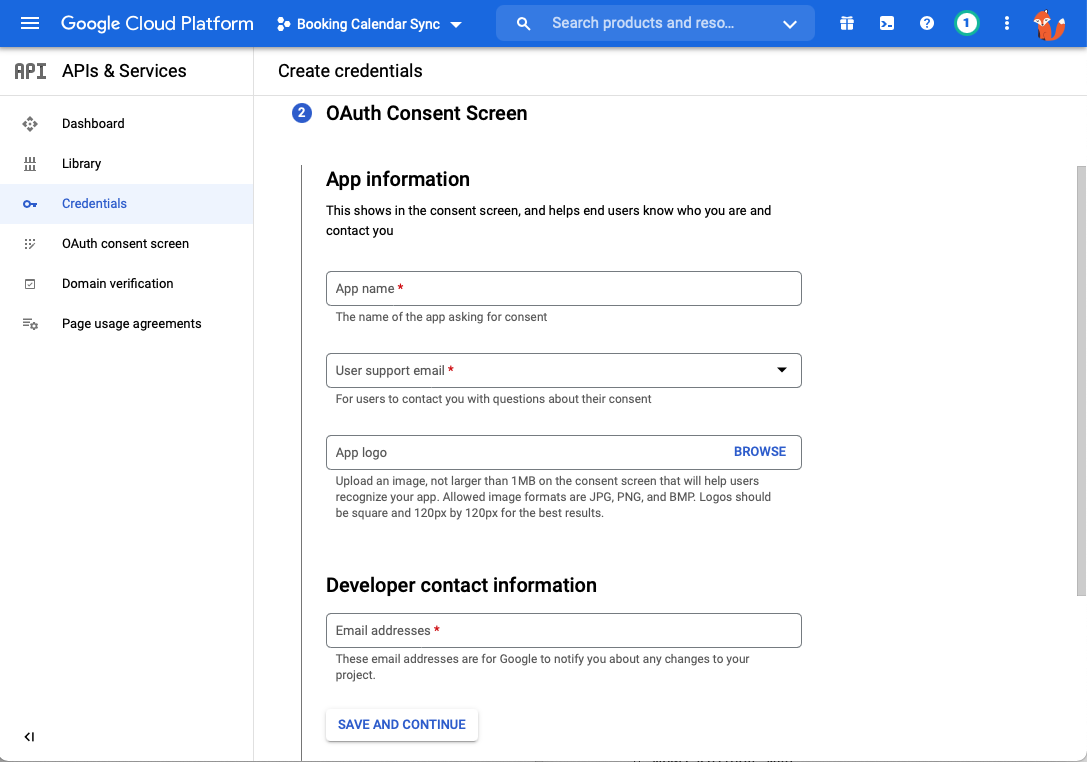Open the products grid menu in top bar
The width and height of the screenshot is (1087, 762).
846,22
